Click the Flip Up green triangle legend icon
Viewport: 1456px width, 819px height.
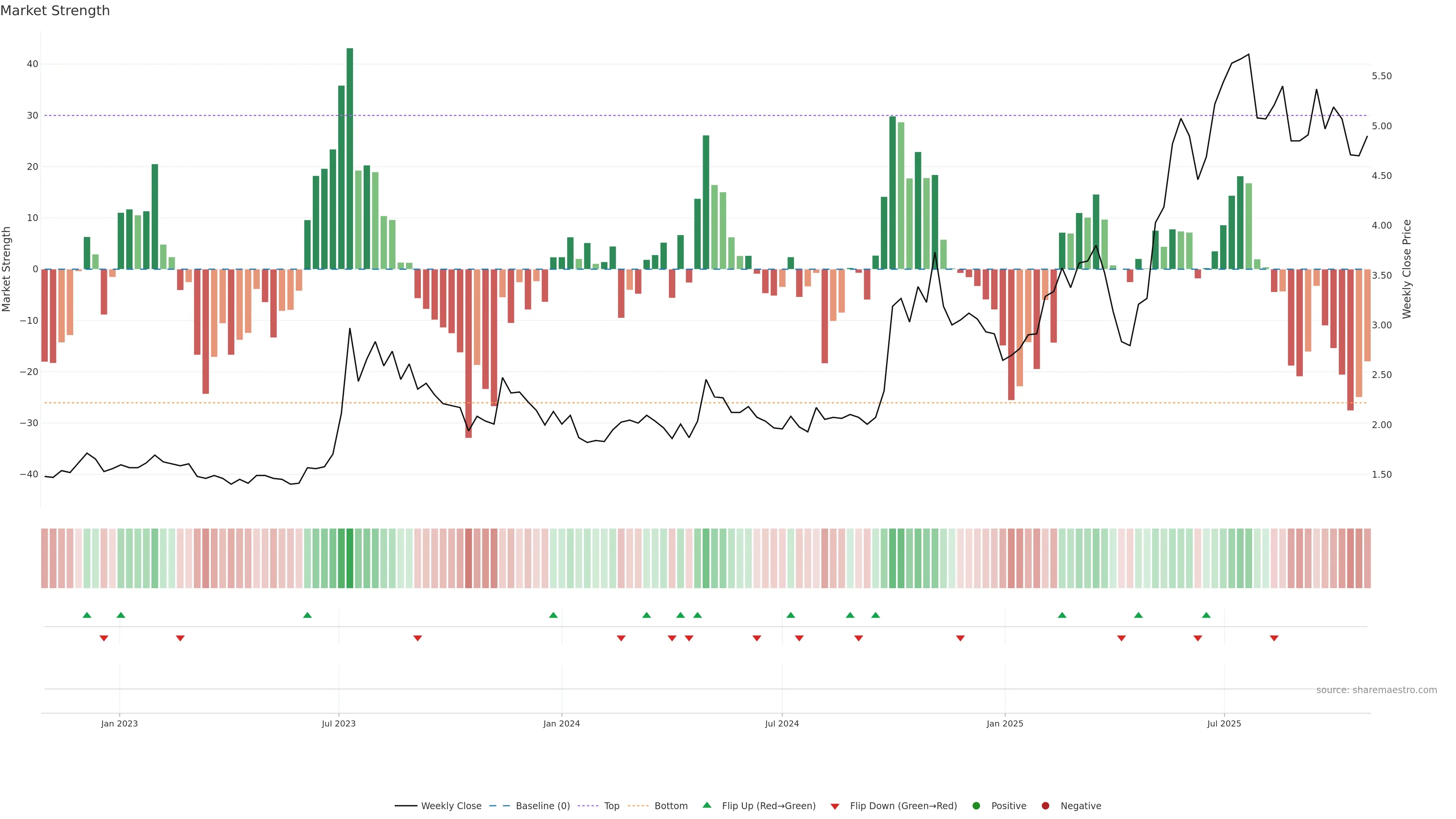click(706, 805)
